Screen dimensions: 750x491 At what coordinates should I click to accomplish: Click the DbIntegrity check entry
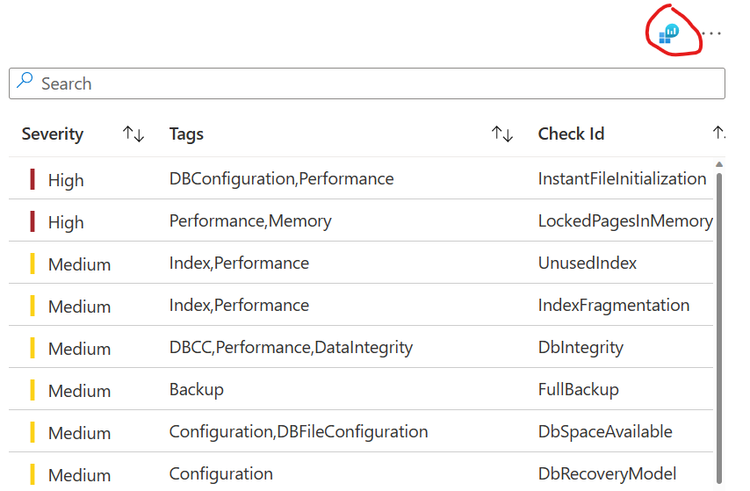[580, 347]
